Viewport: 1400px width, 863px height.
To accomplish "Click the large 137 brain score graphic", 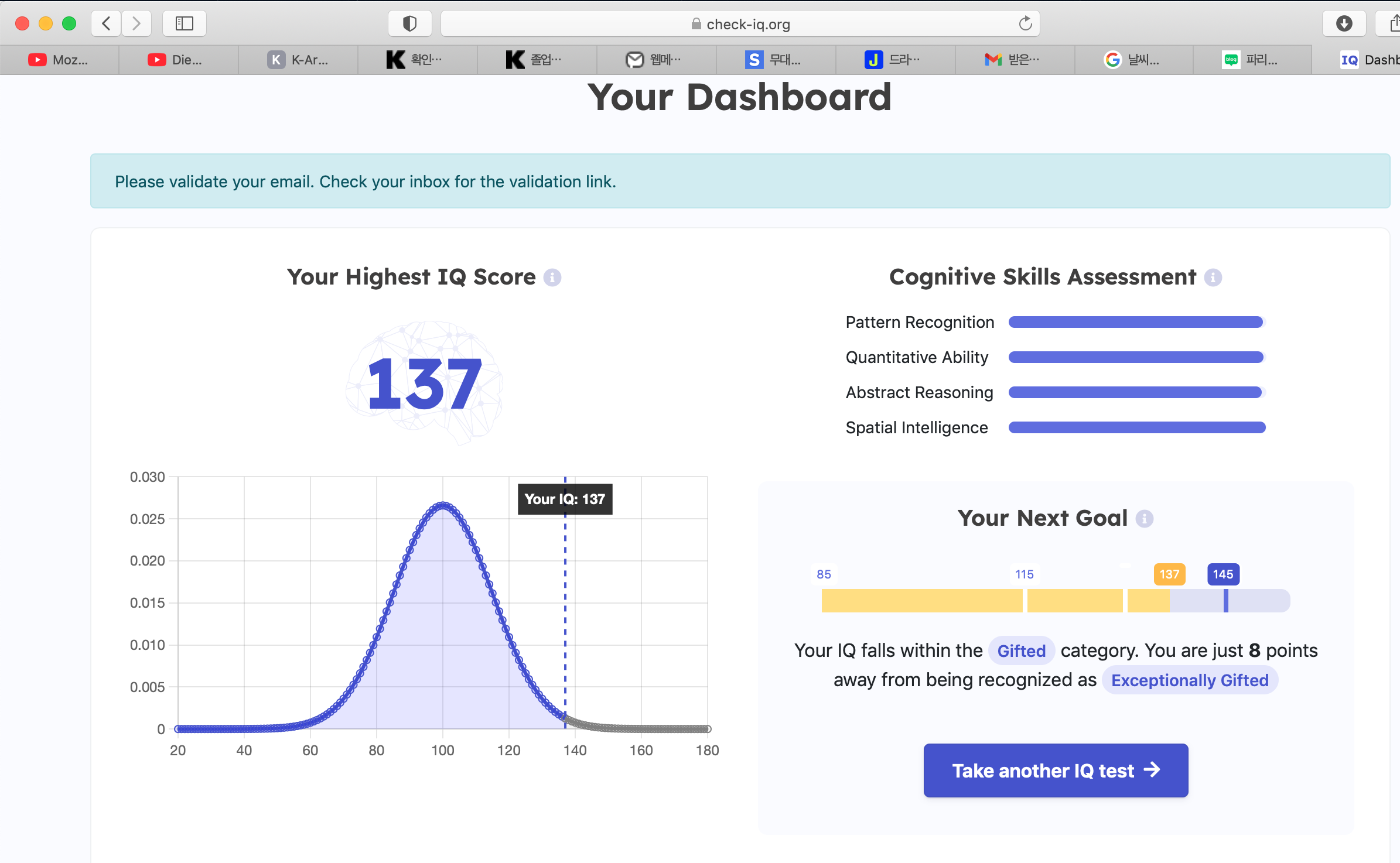I will [425, 383].
